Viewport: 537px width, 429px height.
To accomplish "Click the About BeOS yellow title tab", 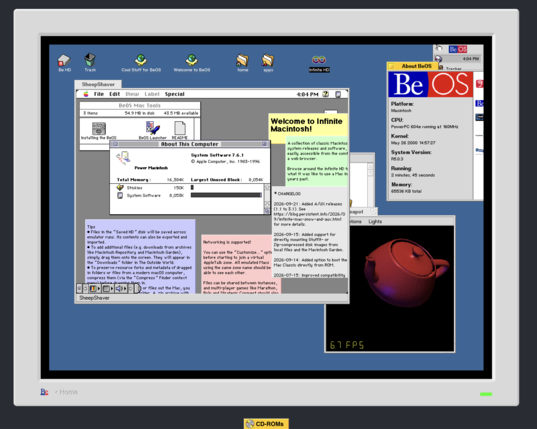I will point(412,66).
